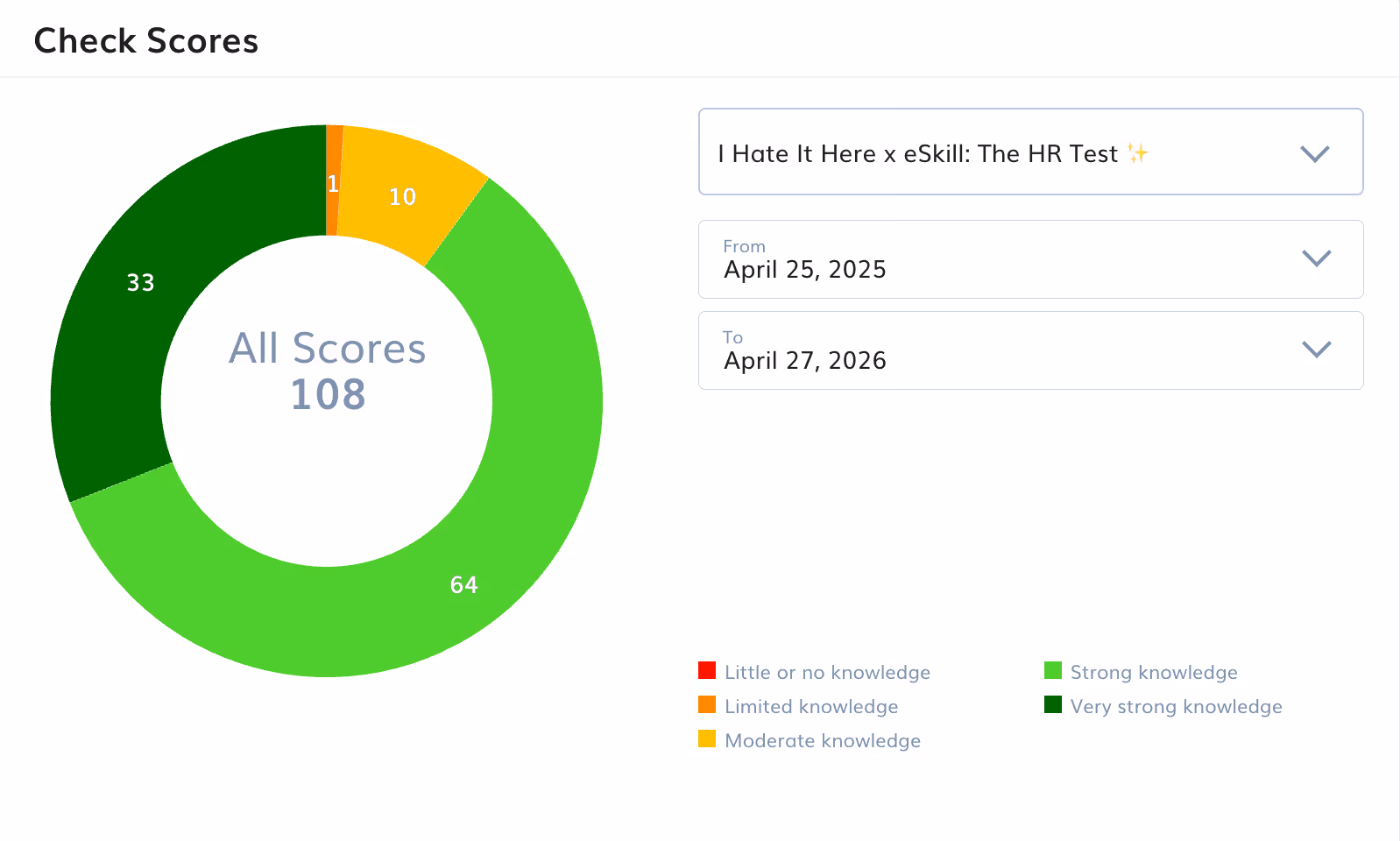Click chevron arrow of test selector

pos(1315,154)
